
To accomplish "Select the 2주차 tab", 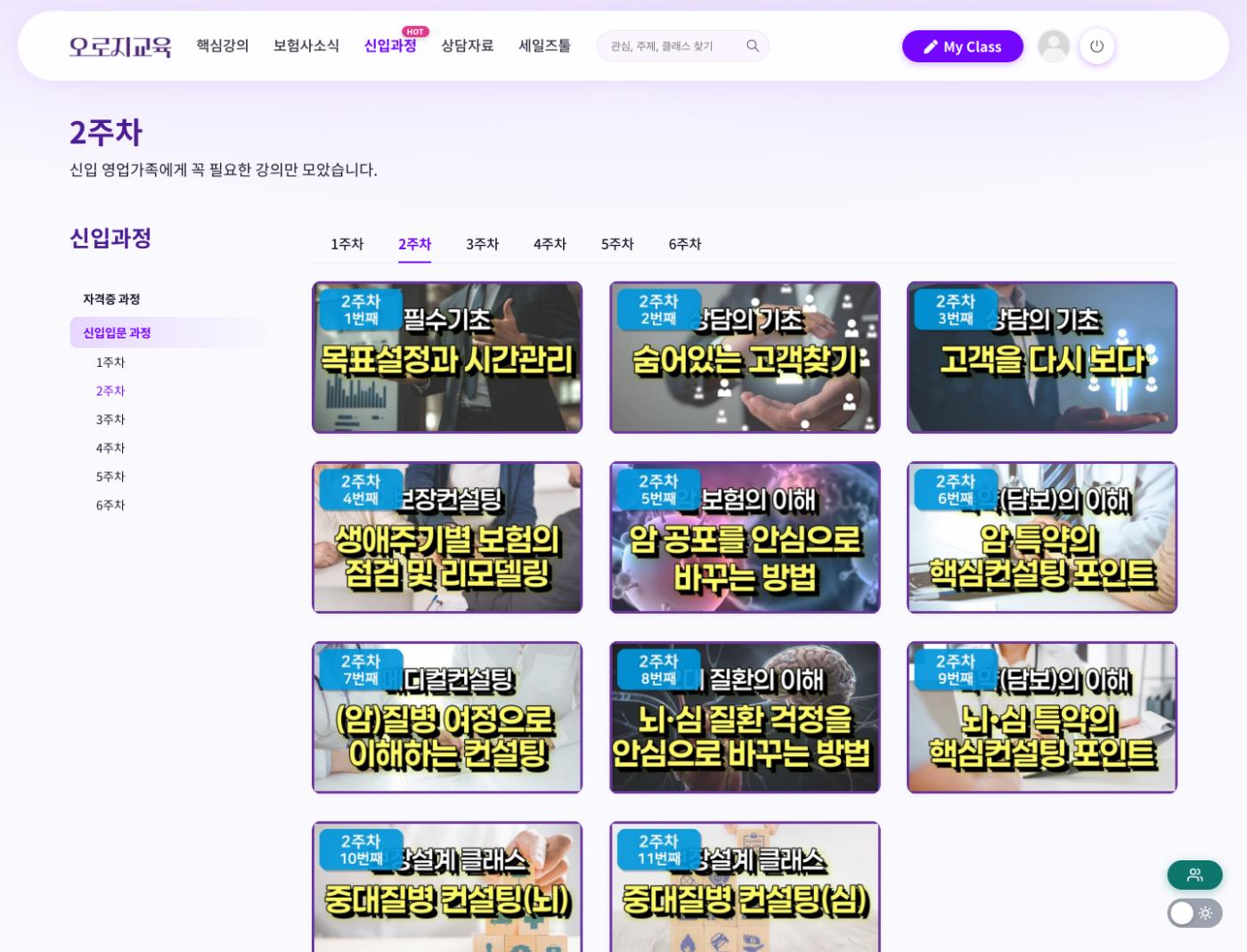I will (x=414, y=244).
